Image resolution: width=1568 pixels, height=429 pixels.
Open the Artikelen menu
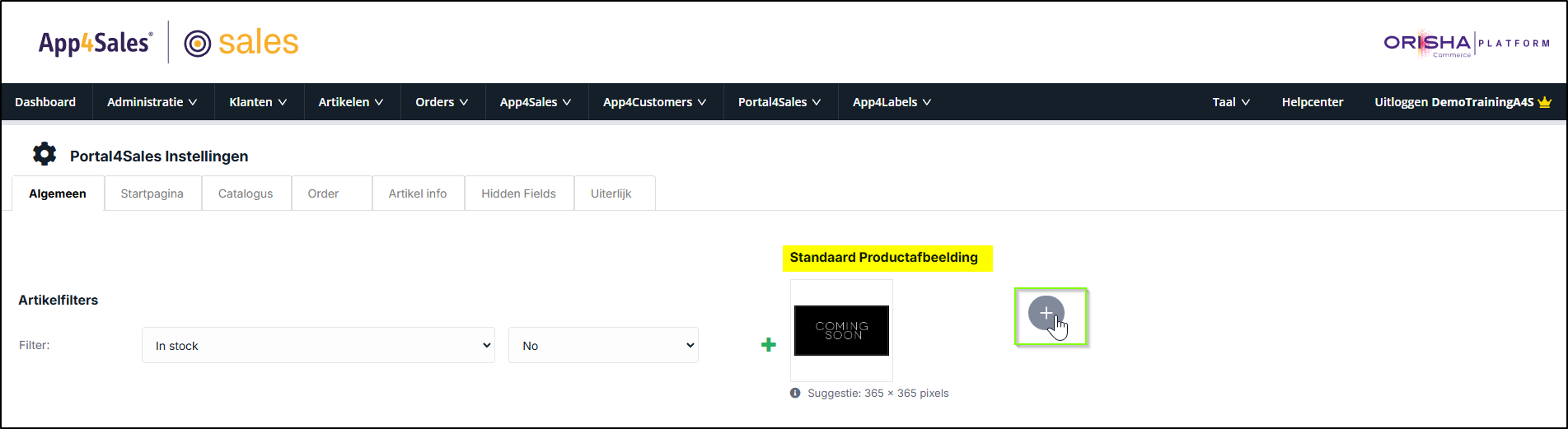[351, 102]
